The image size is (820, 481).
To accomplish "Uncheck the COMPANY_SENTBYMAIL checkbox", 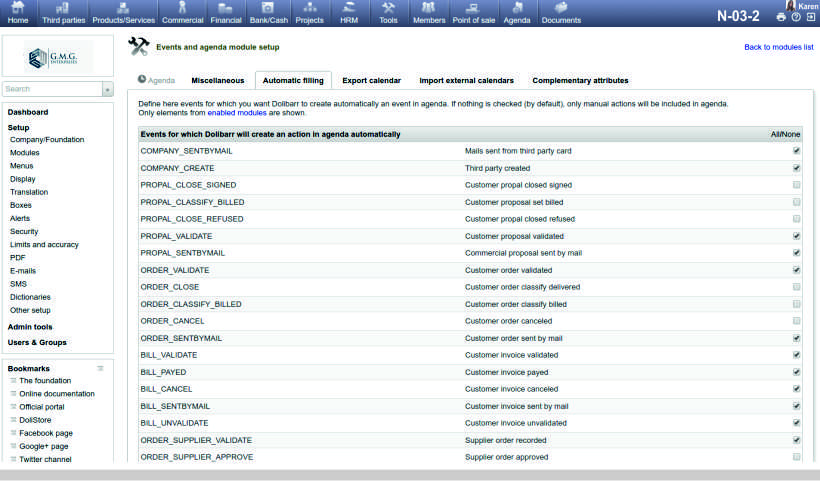I will (x=796, y=151).
